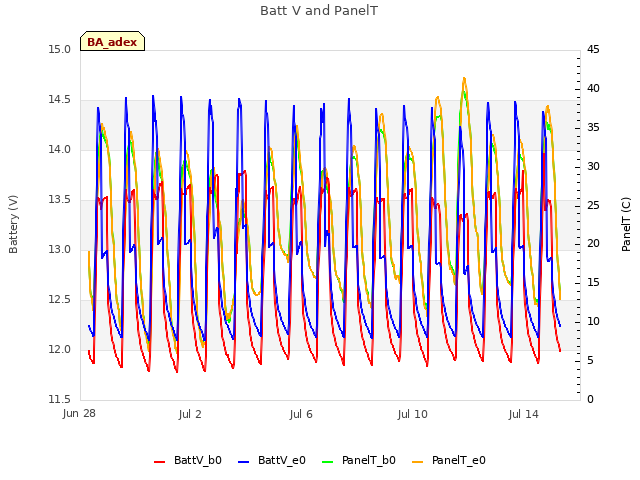This screenshot has height=480, width=640.
Task: Click the 5 right axis value
Action: click(x=590, y=361)
